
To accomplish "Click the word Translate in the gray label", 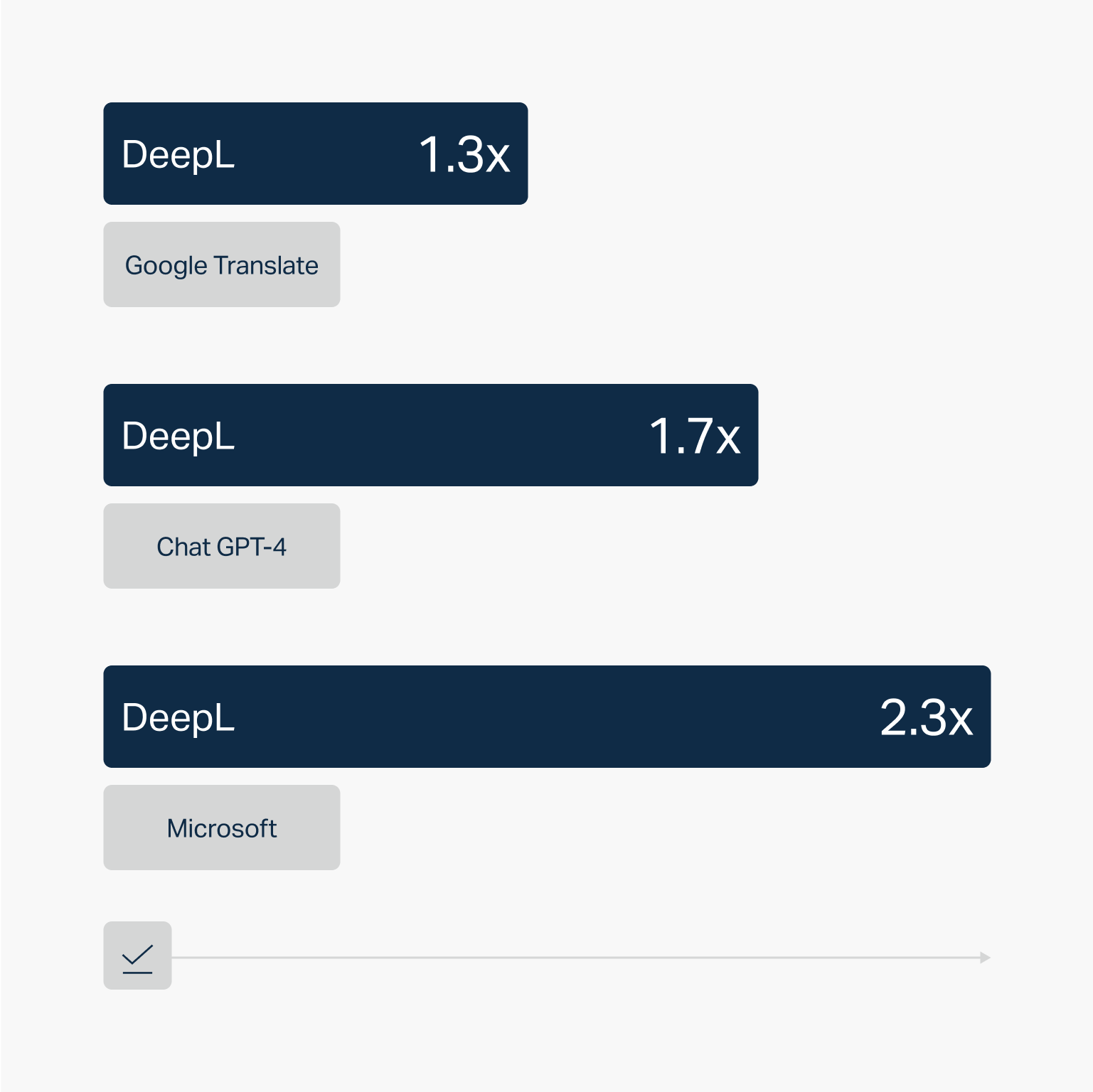I will [x=266, y=265].
